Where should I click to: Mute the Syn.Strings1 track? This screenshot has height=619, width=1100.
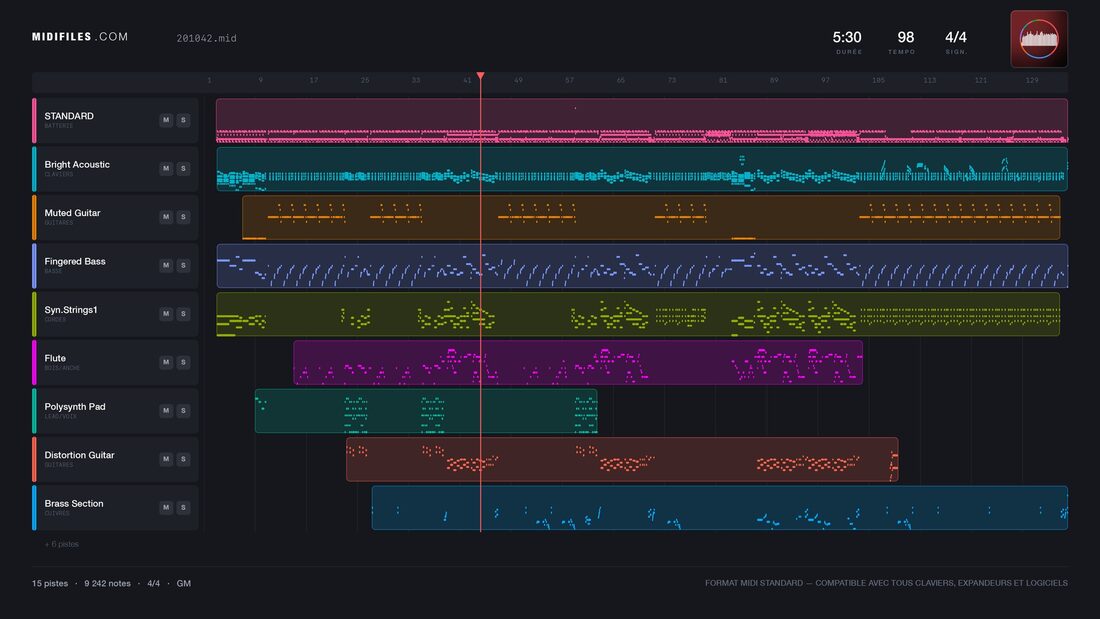[166, 314]
